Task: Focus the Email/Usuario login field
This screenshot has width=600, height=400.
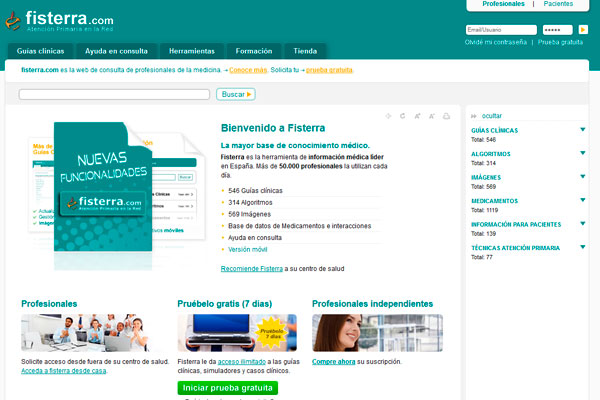Action: pyautogui.click(x=501, y=29)
